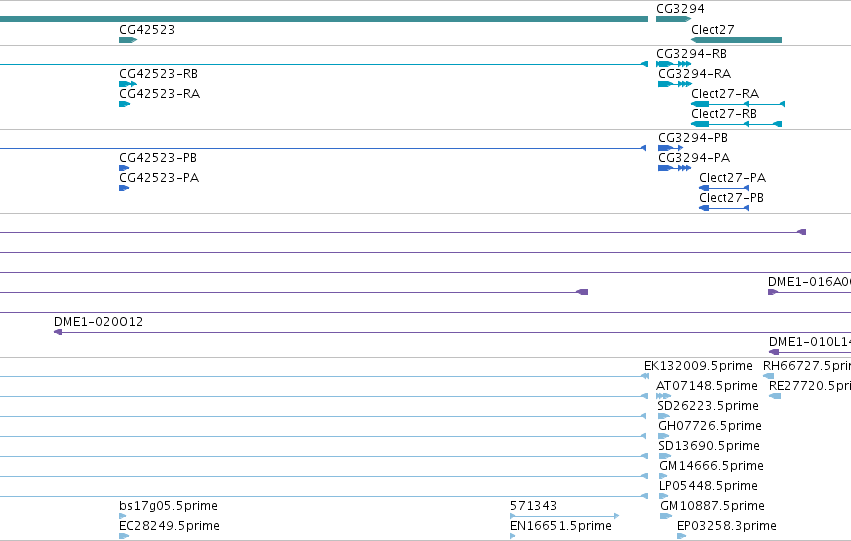The image size is (851, 541).
Task: Click the EP03258.3prime EST glyph
Action: coord(682,536)
